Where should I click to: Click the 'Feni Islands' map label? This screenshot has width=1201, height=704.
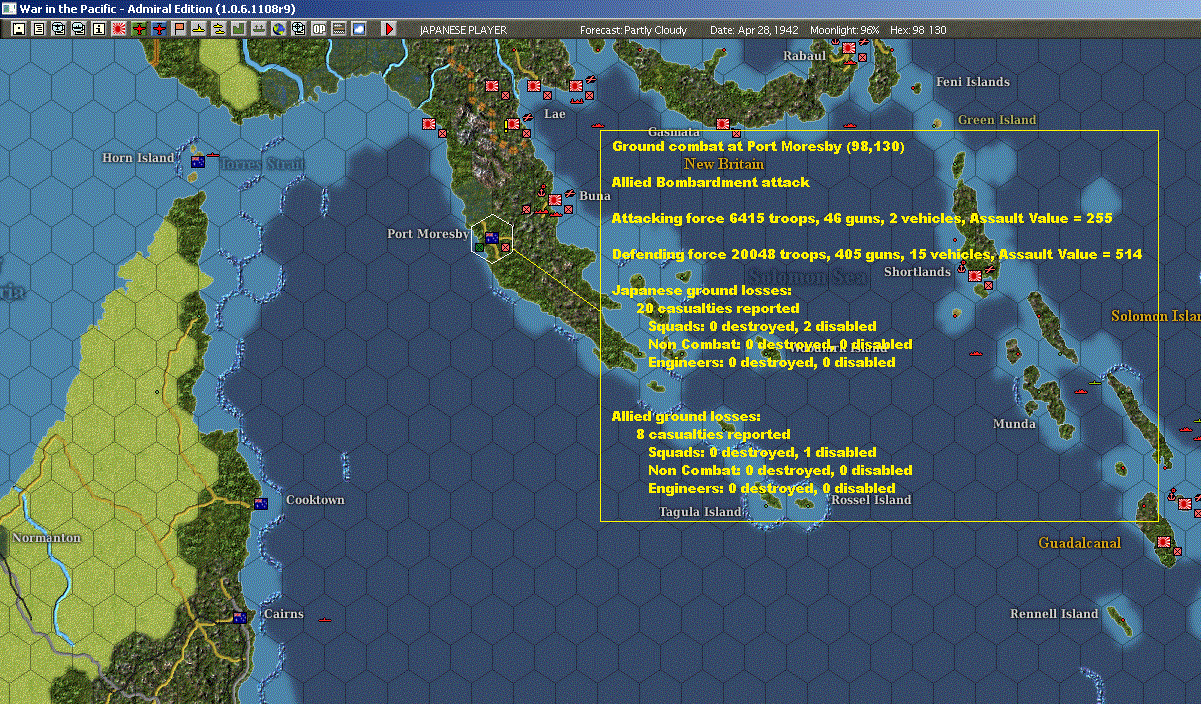[973, 82]
